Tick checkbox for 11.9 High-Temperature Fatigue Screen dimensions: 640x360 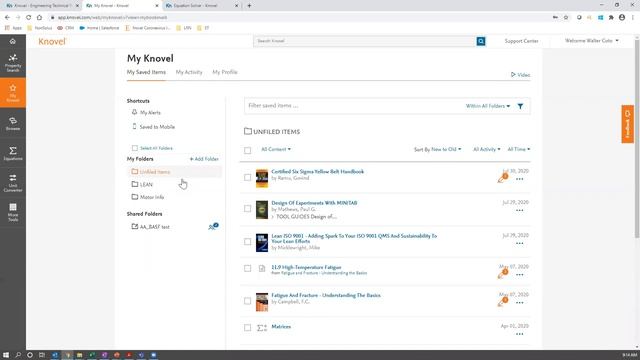(247, 269)
